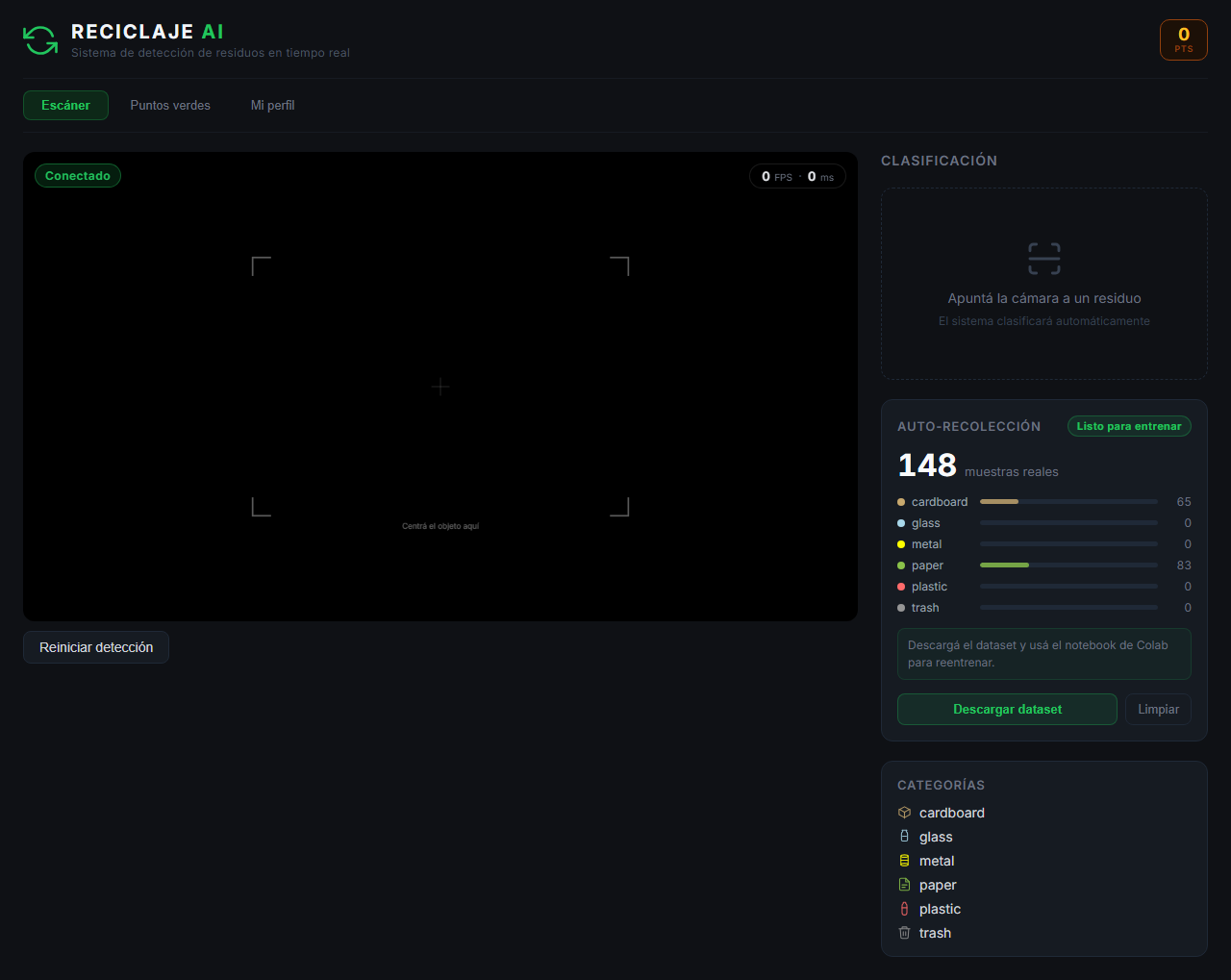Click the cardboard box icon in Categorías
Screen dimensions: 1231x980
point(904,813)
